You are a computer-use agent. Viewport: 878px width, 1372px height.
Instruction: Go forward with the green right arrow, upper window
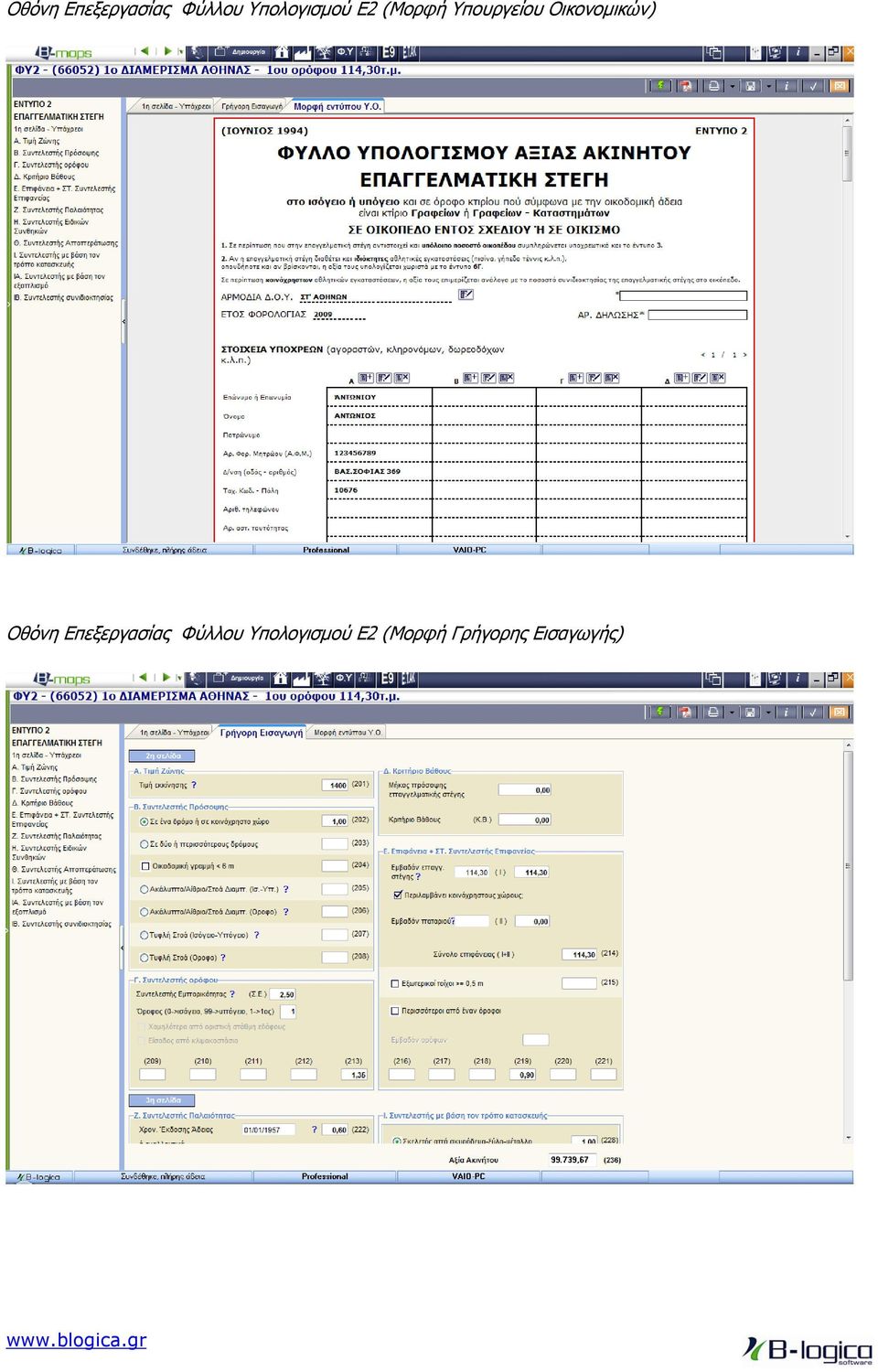167,51
